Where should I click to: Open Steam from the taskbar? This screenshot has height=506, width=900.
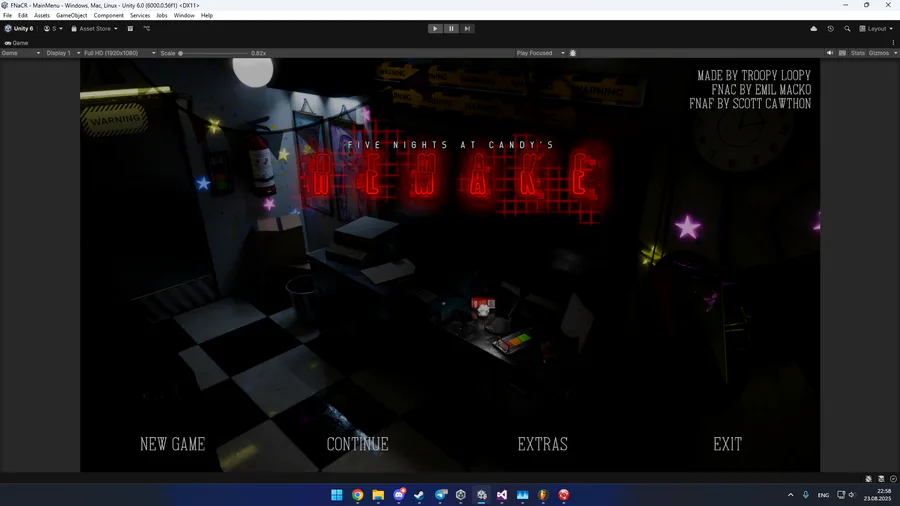point(419,495)
